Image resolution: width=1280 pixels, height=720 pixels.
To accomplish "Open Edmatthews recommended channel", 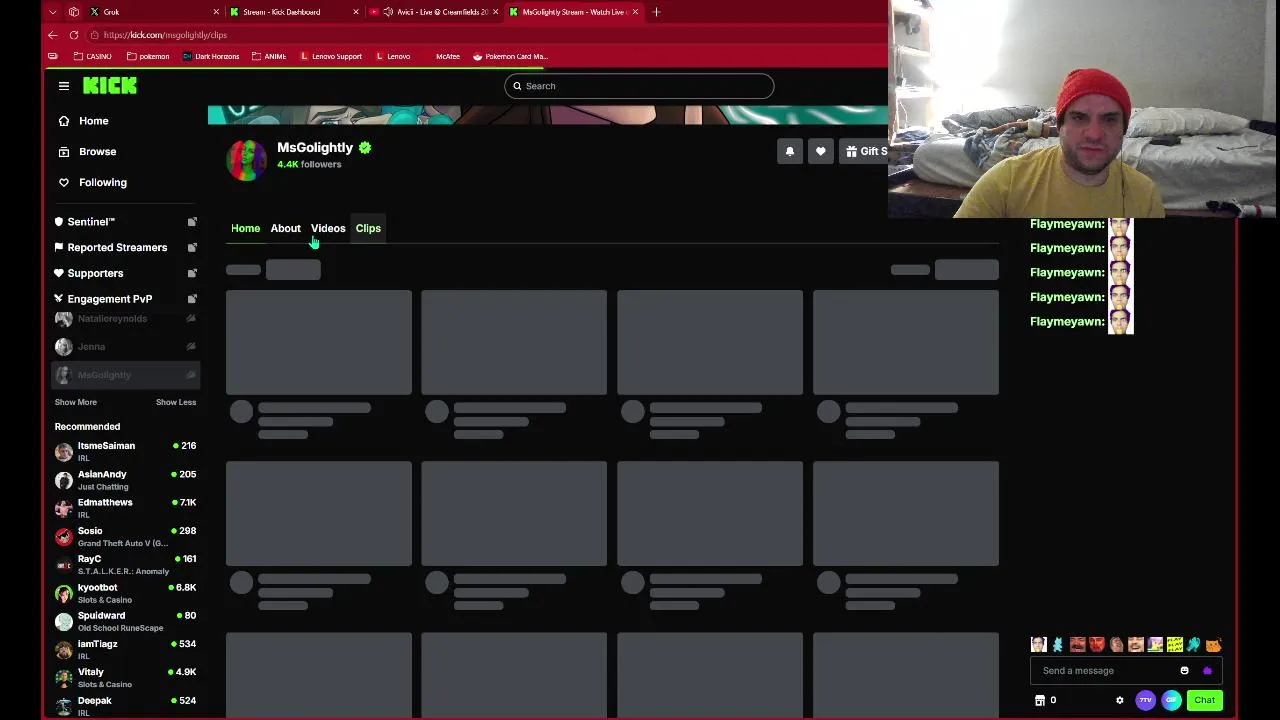I will 125,508.
